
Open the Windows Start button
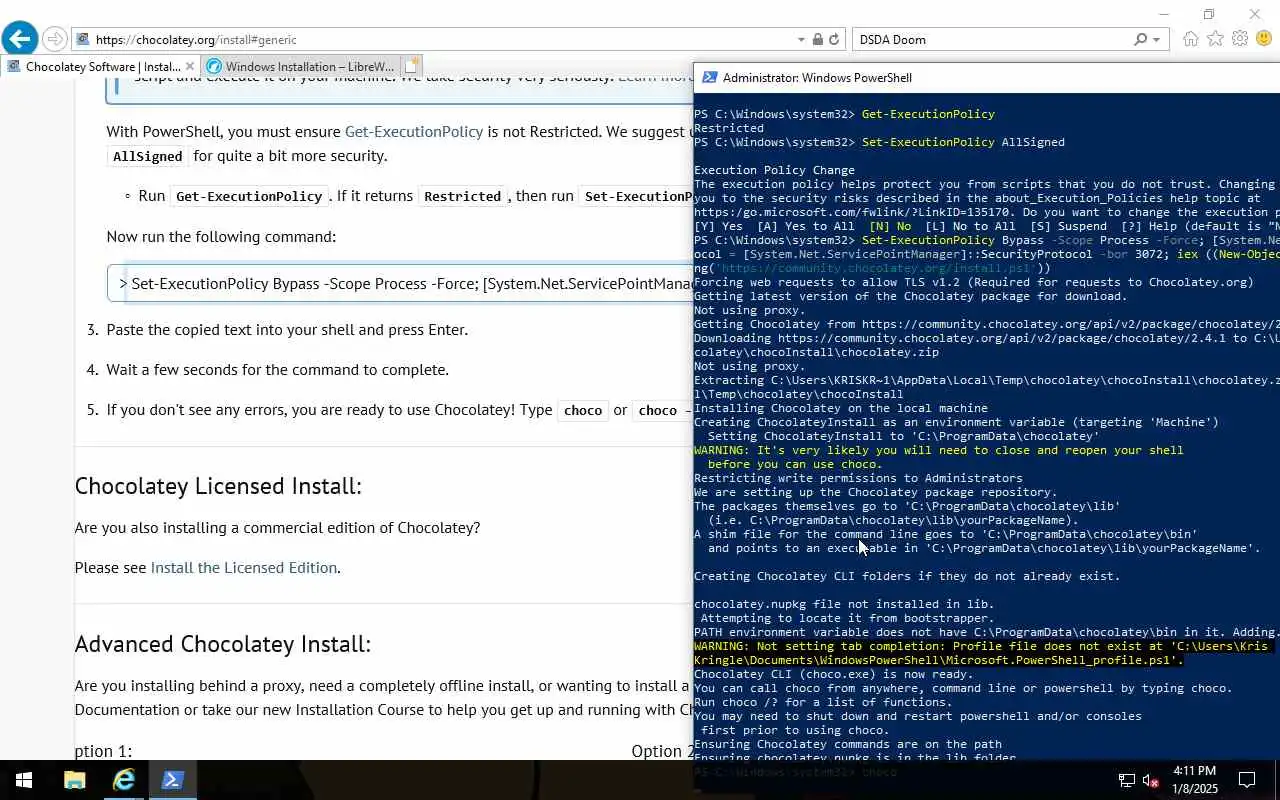pyautogui.click(x=23, y=780)
